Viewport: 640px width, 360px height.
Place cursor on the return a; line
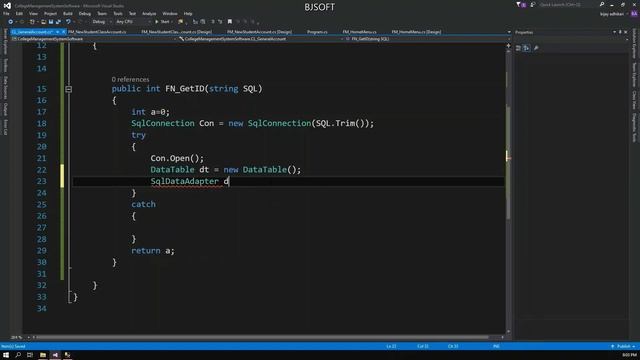tap(153, 251)
